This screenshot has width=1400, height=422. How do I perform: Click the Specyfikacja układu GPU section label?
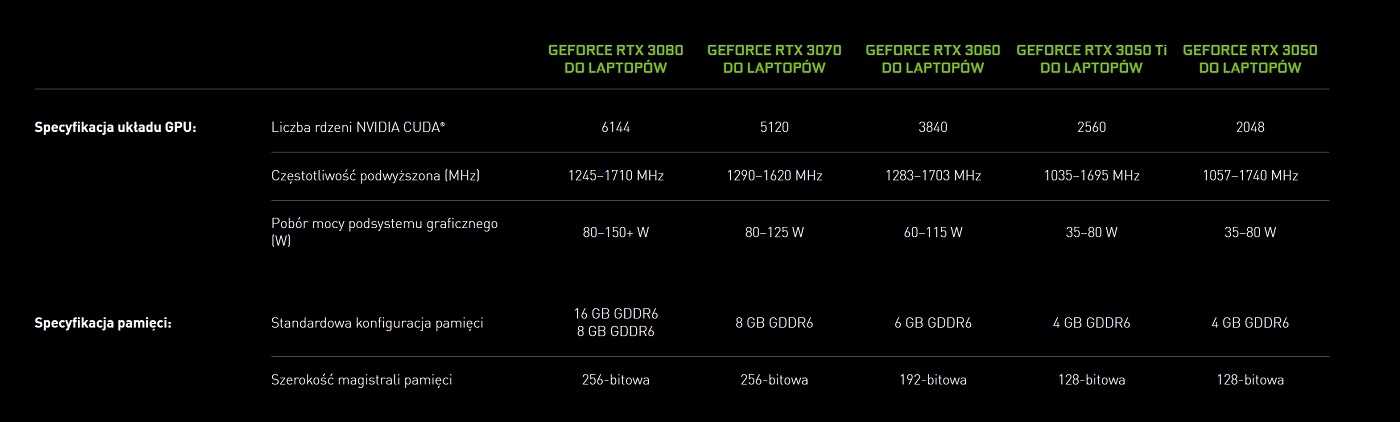tap(115, 127)
